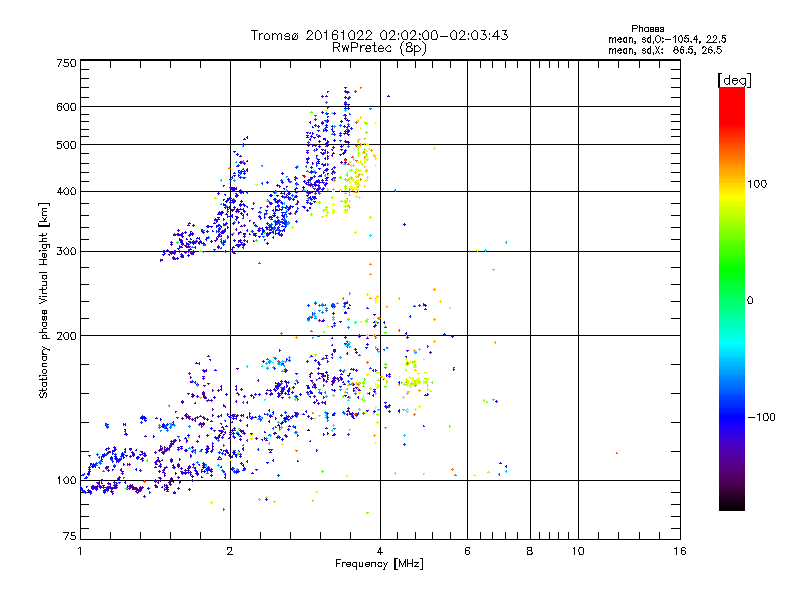Click the '100' color bar tick label
The width and height of the screenshot is (800, 600).
[x=757, y=184]
